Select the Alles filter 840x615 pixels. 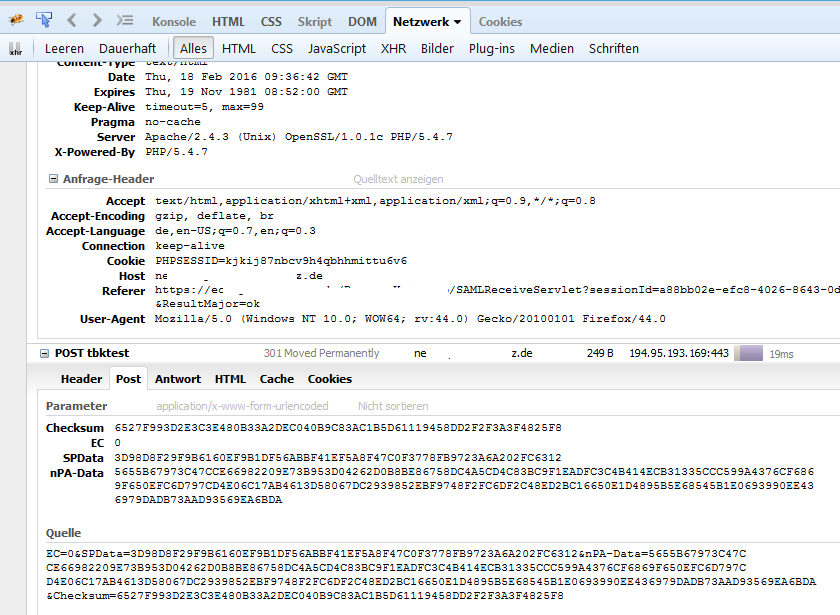193,48
